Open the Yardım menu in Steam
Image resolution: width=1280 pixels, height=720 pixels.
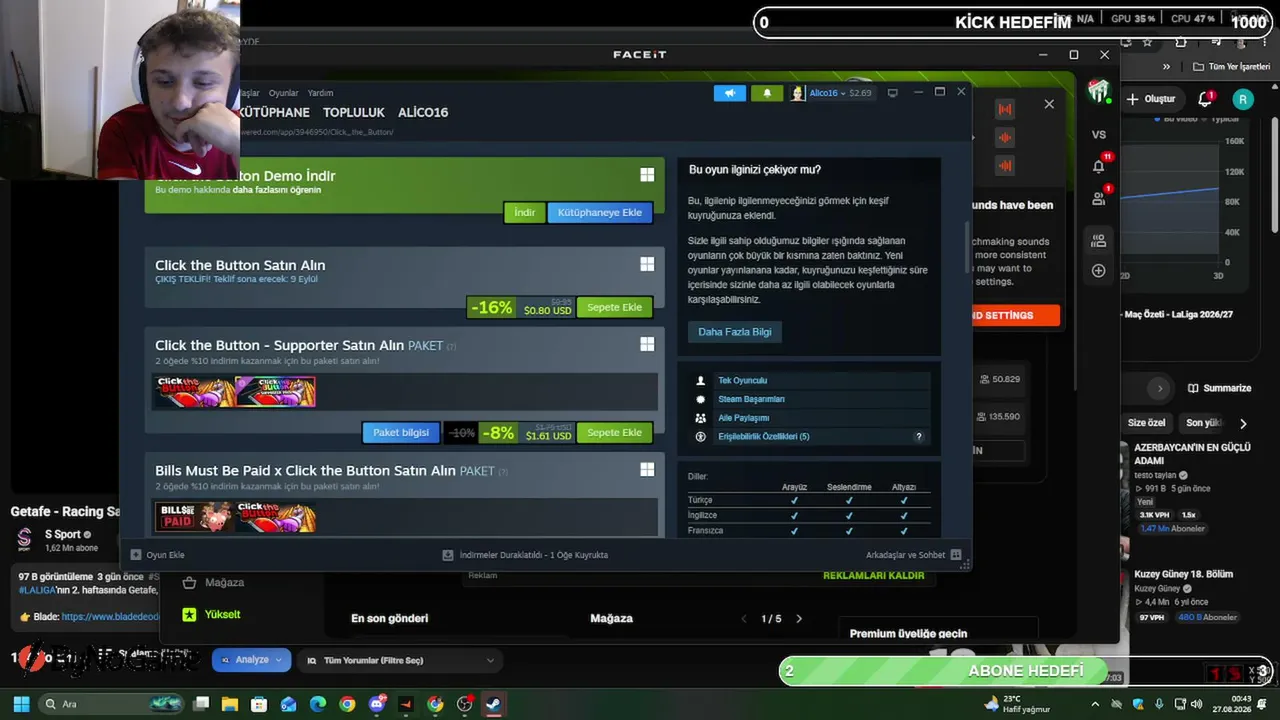click(x=320, y=93)
